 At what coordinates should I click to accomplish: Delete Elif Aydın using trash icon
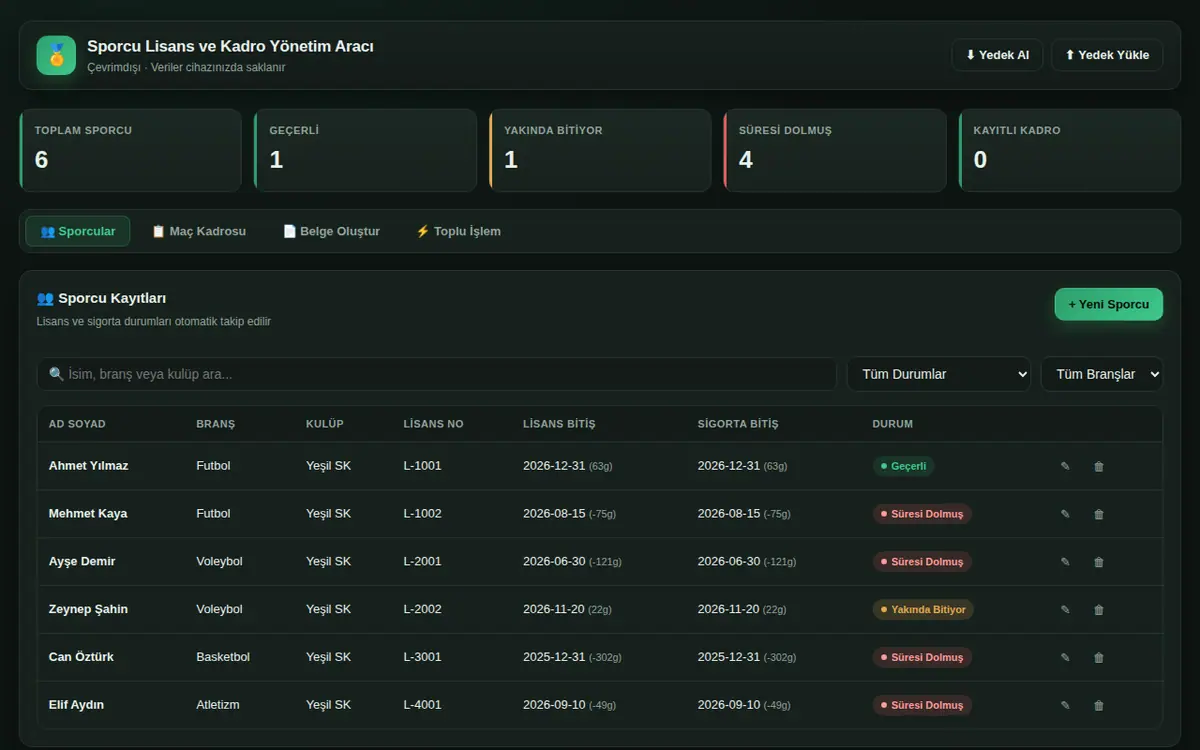point(1099,705)
